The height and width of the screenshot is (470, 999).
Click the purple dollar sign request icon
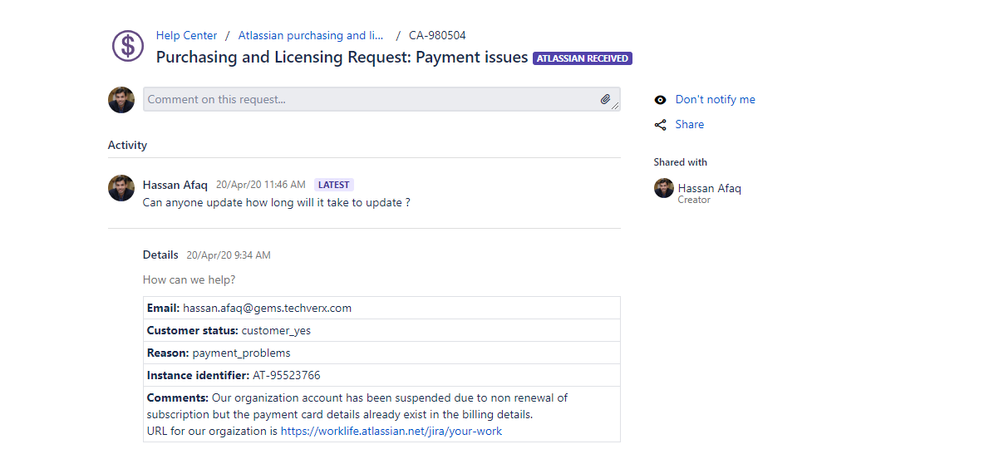tap(128, 46)
